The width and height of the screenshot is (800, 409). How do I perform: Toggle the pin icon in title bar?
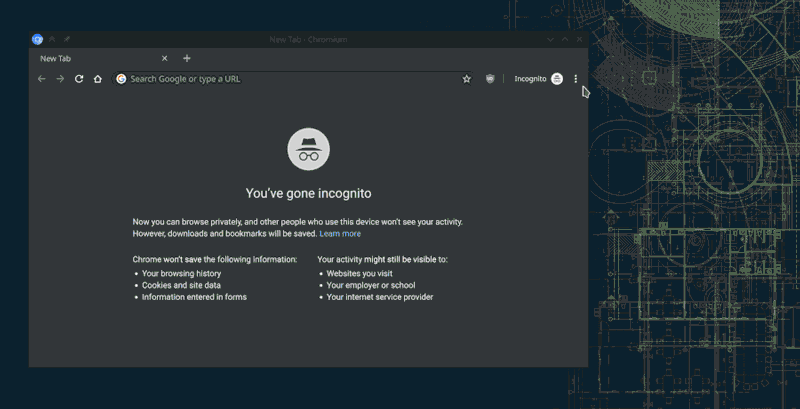pos(67,39)
